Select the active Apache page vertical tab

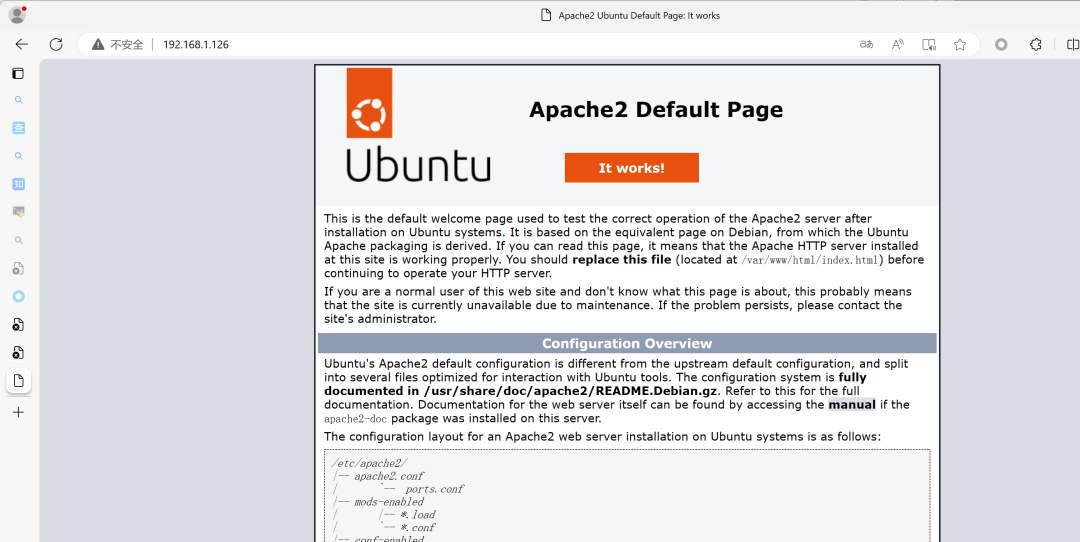(19, 381)
